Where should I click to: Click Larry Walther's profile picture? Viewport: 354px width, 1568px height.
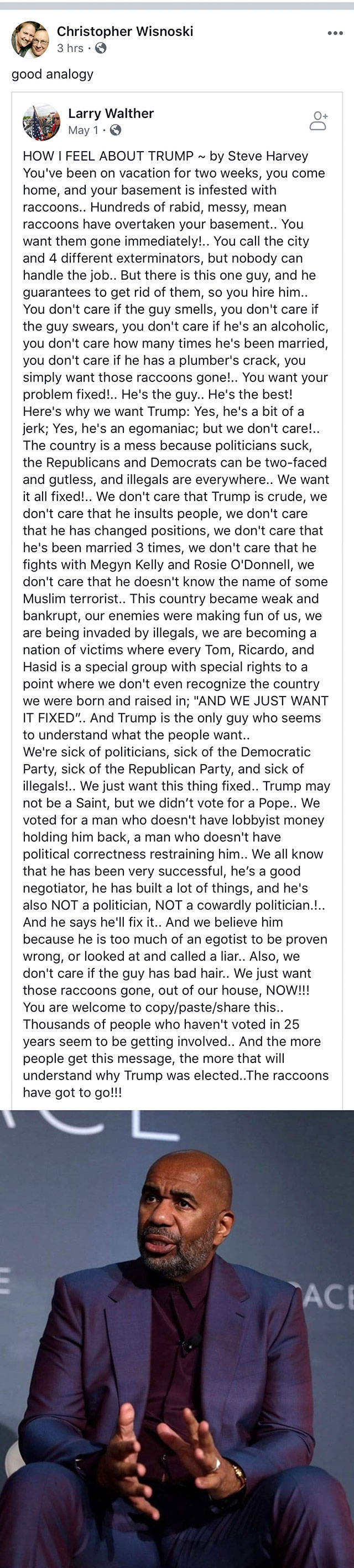point(41,122)
